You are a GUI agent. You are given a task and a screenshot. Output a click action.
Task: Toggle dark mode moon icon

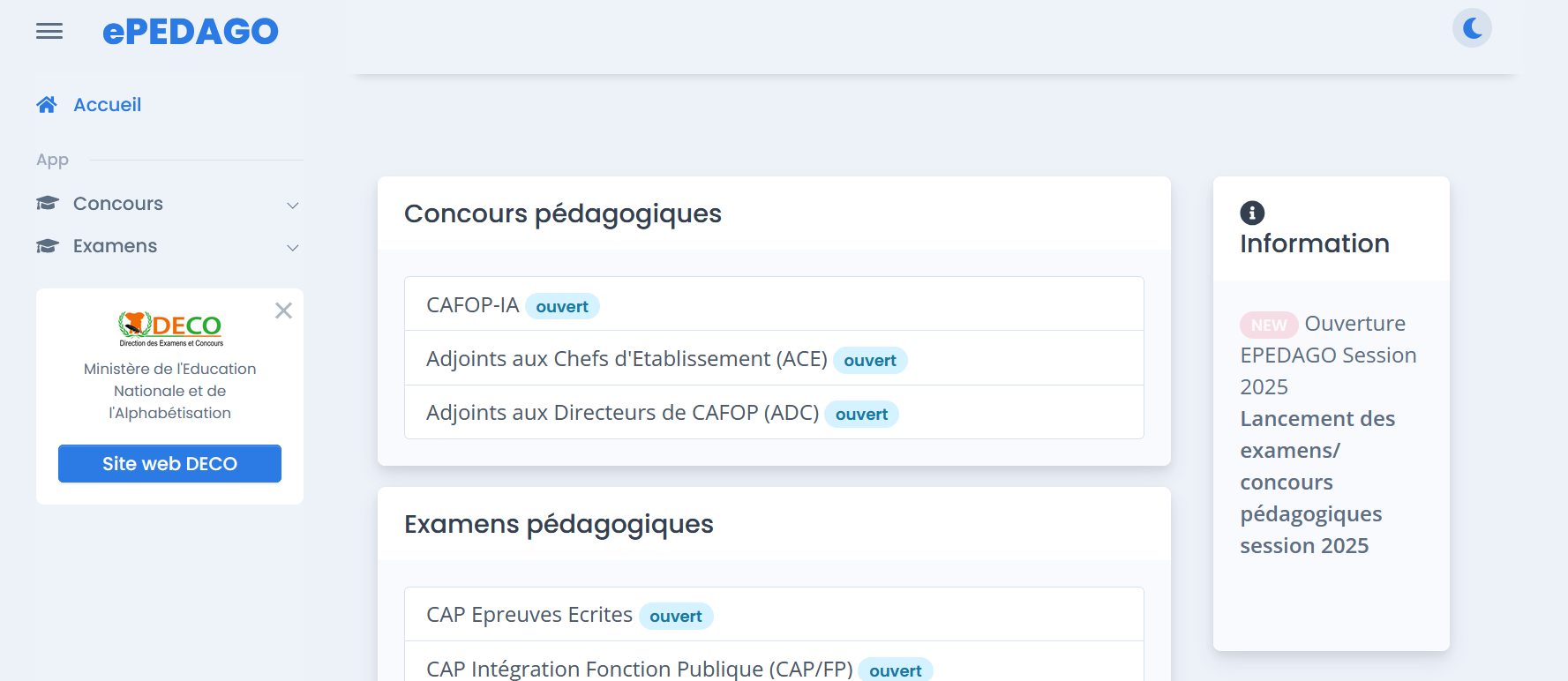pos(1472,28)
